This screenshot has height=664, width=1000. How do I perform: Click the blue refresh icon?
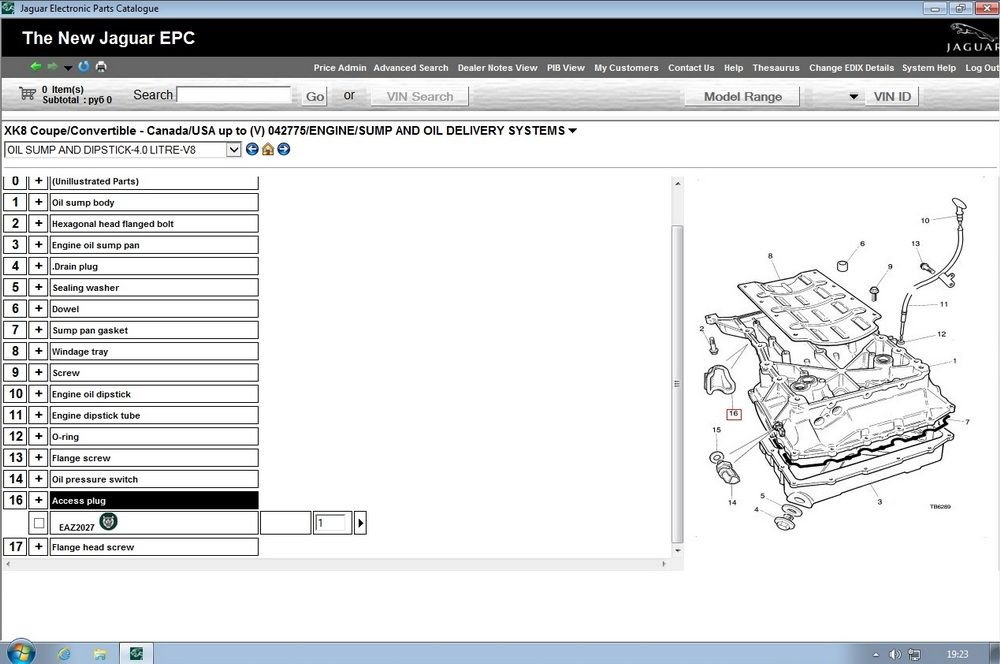[84, 67]
